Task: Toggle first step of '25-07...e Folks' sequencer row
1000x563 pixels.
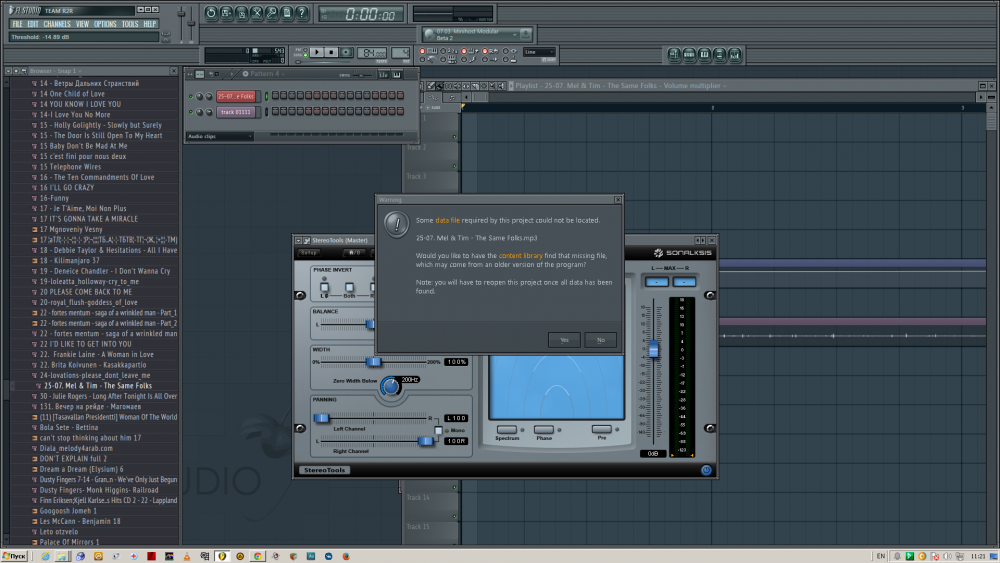Action: (275, 96)
